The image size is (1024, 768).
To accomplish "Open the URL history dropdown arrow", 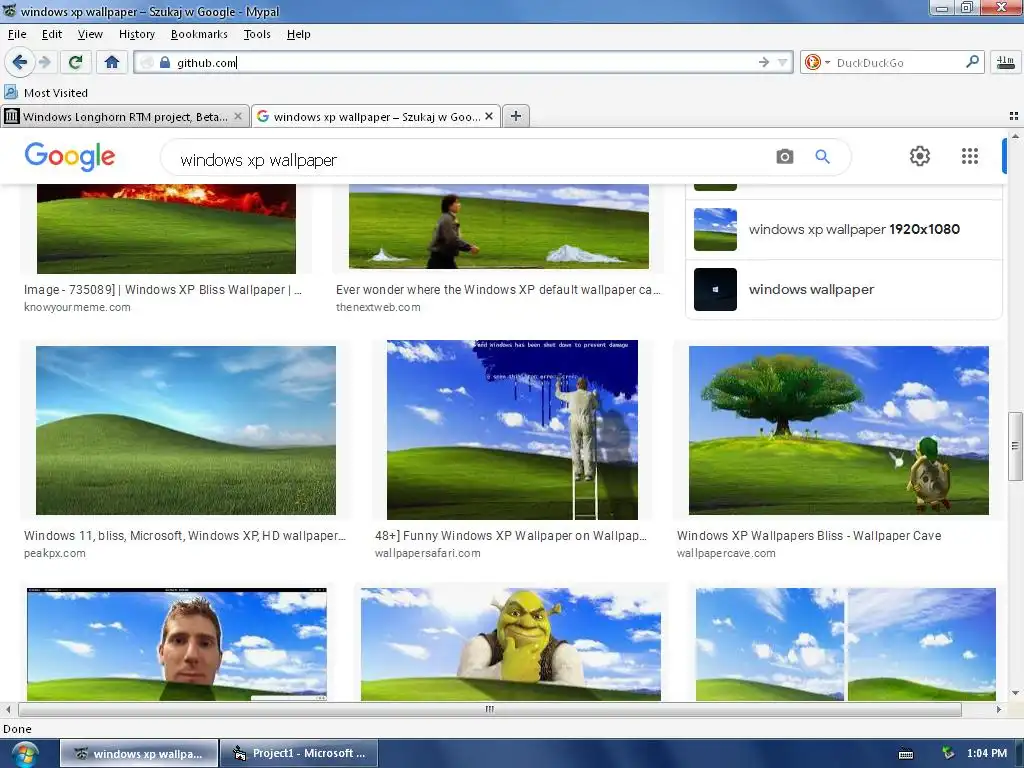I will click(x=782, y=63).
